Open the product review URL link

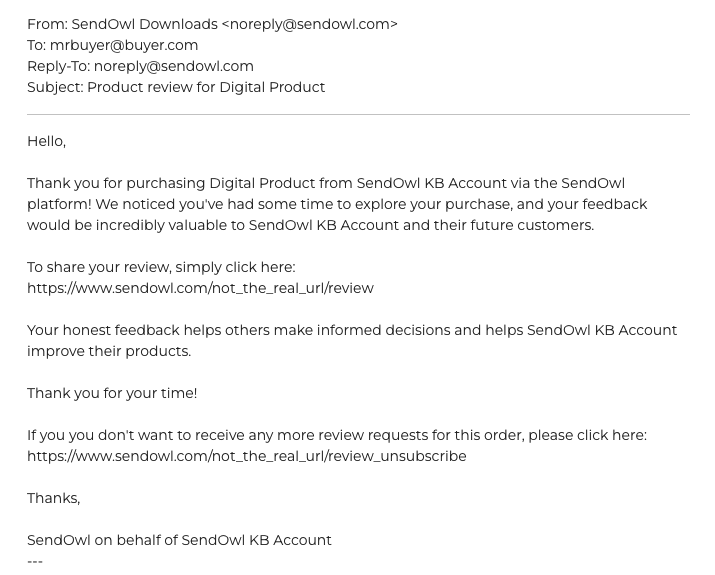pos(200,288)
